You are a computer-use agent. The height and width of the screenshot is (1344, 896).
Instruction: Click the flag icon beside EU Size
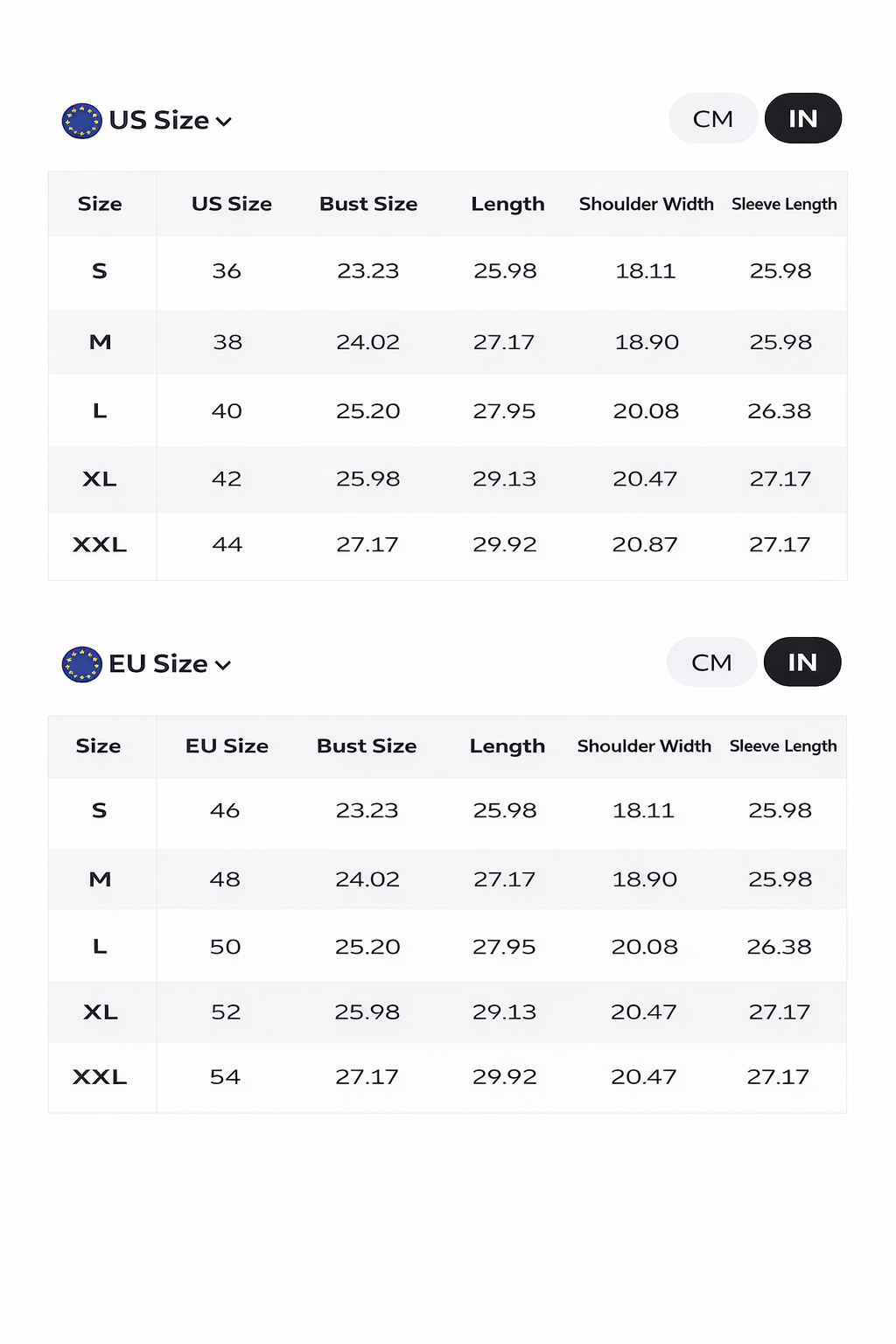[81, 664]
